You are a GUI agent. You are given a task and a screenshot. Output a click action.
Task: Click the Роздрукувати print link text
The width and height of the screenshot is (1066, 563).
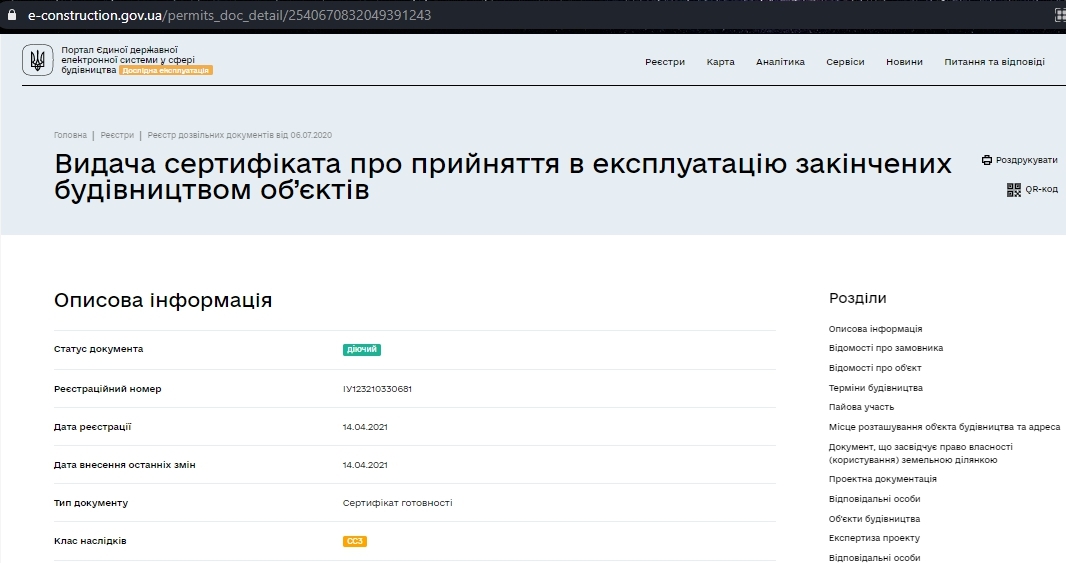pyautogui.click(x=1026, y=160)
